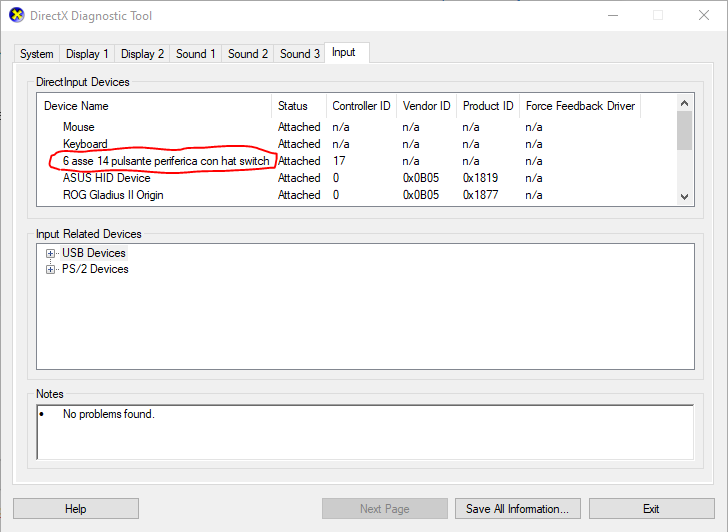Expand the USB Devices tree node
The height and width of the screenshot is (532, 728).
[50, 253]
